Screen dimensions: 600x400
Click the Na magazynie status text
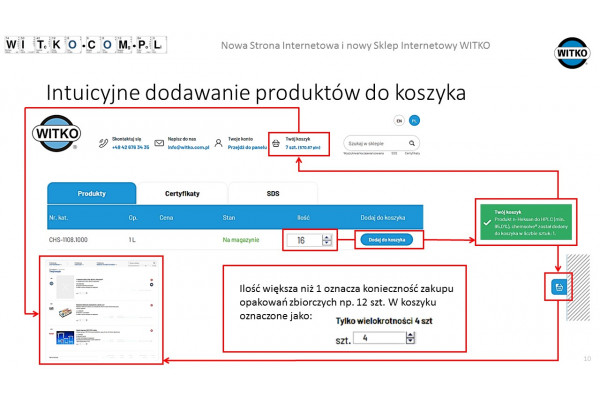coord(241,240)
